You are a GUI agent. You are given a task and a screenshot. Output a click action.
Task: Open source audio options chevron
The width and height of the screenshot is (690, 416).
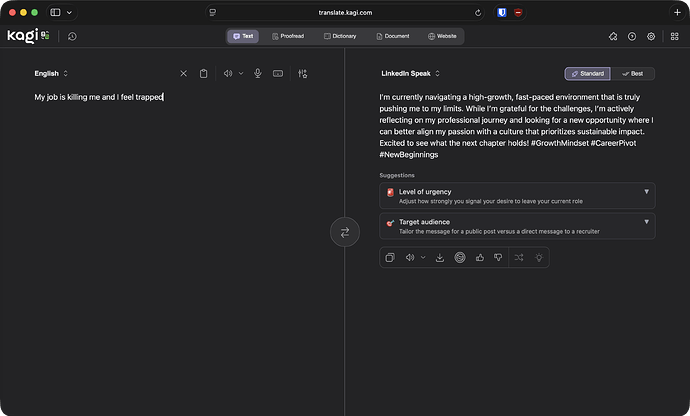click(x=241, y=74)
